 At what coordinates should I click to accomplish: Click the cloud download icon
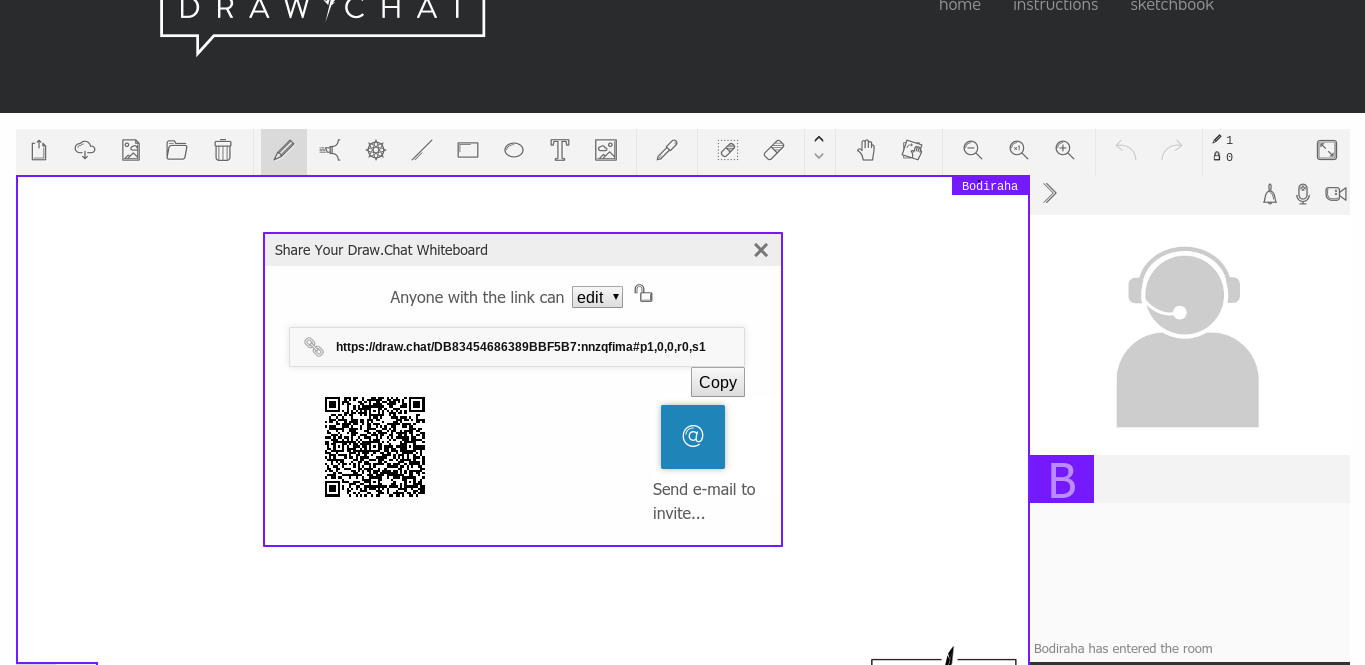[x=85, y=150]
